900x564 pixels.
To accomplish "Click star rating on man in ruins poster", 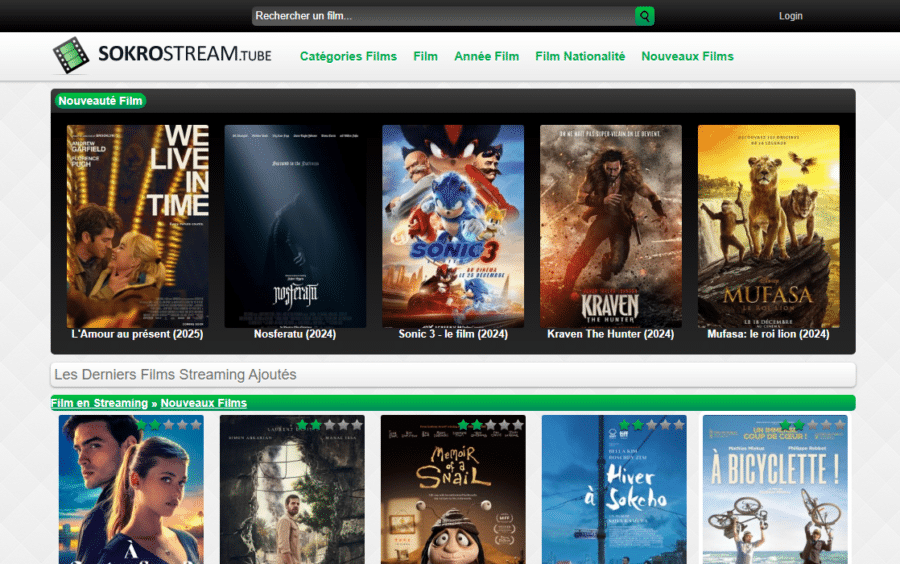I will point(329,425).
